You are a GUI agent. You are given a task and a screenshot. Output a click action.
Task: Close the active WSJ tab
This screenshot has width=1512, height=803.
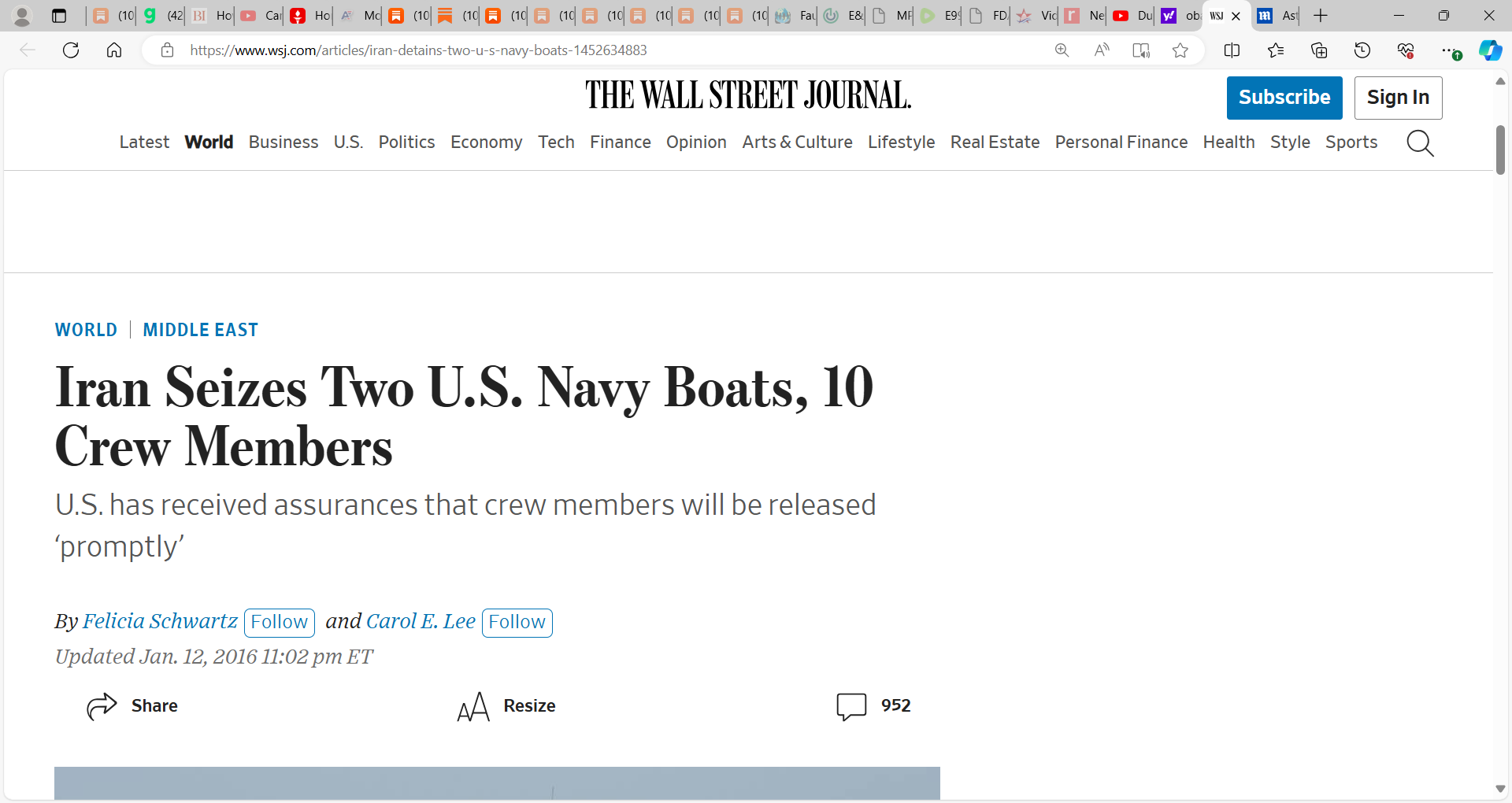(1236, 16)
